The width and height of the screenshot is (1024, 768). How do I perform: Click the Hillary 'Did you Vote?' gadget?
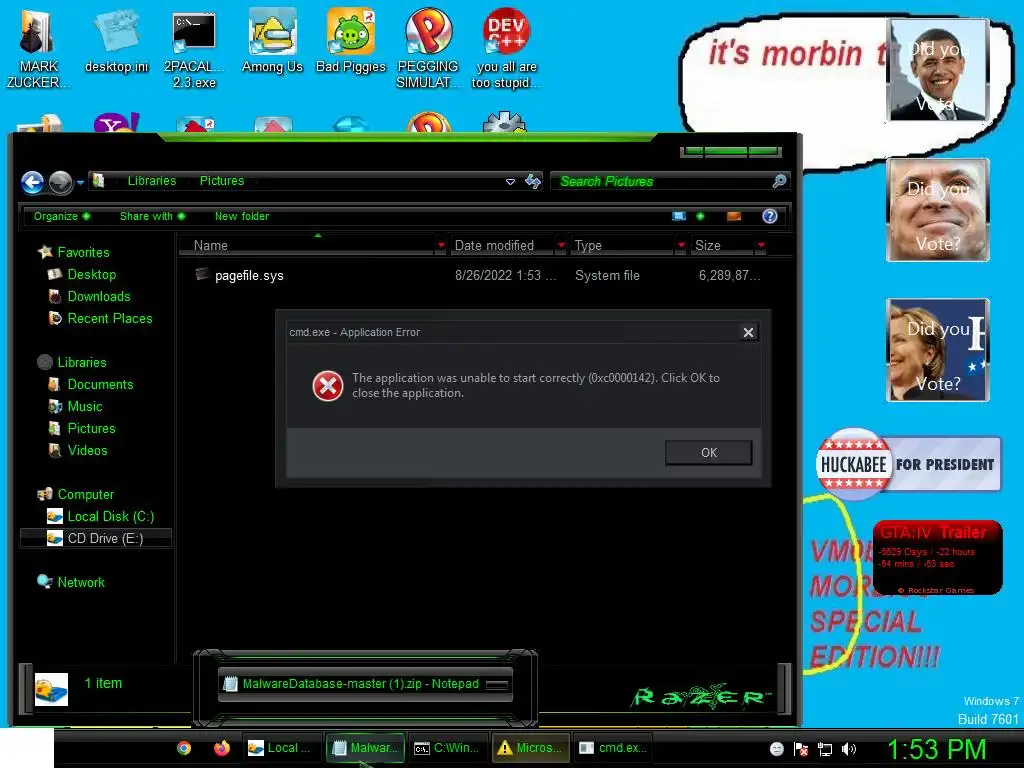pyautogui.click(x=938, y=350)
